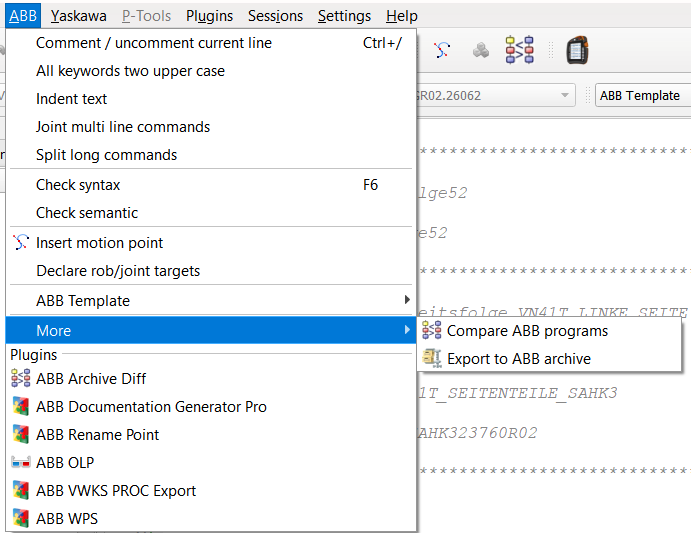Screen dimensions: 691x533
Task: Choose Insert motion point entry
Action: (x=211, y=243)
